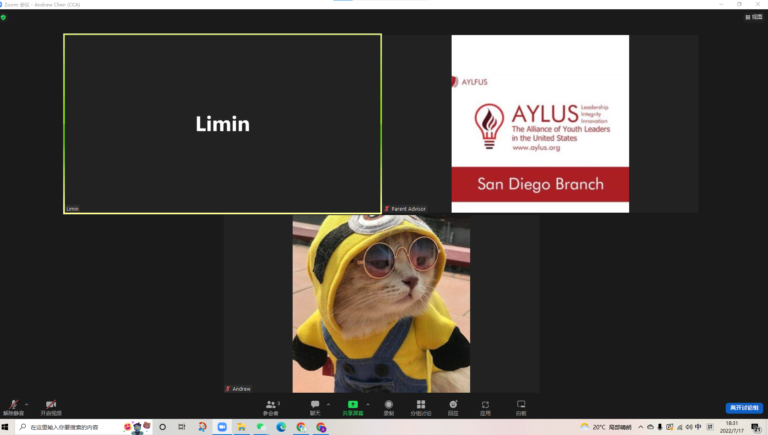Open Microsoft Edge from the taskbar
768x435 pixels.
pos(281,427)
